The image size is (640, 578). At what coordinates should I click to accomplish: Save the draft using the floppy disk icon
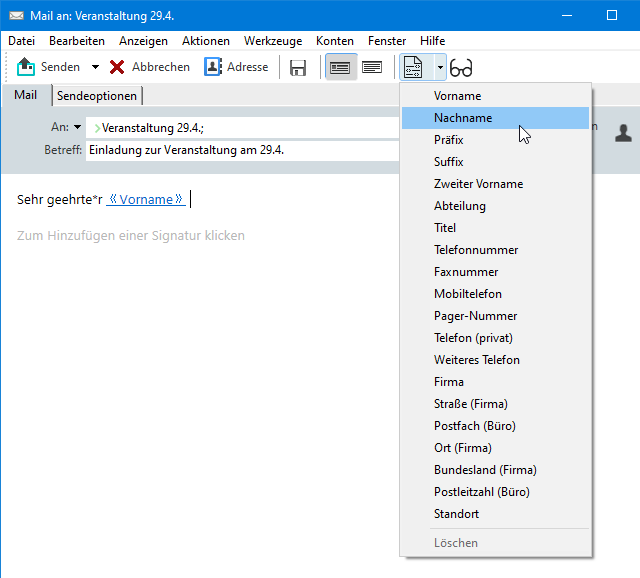298,68
